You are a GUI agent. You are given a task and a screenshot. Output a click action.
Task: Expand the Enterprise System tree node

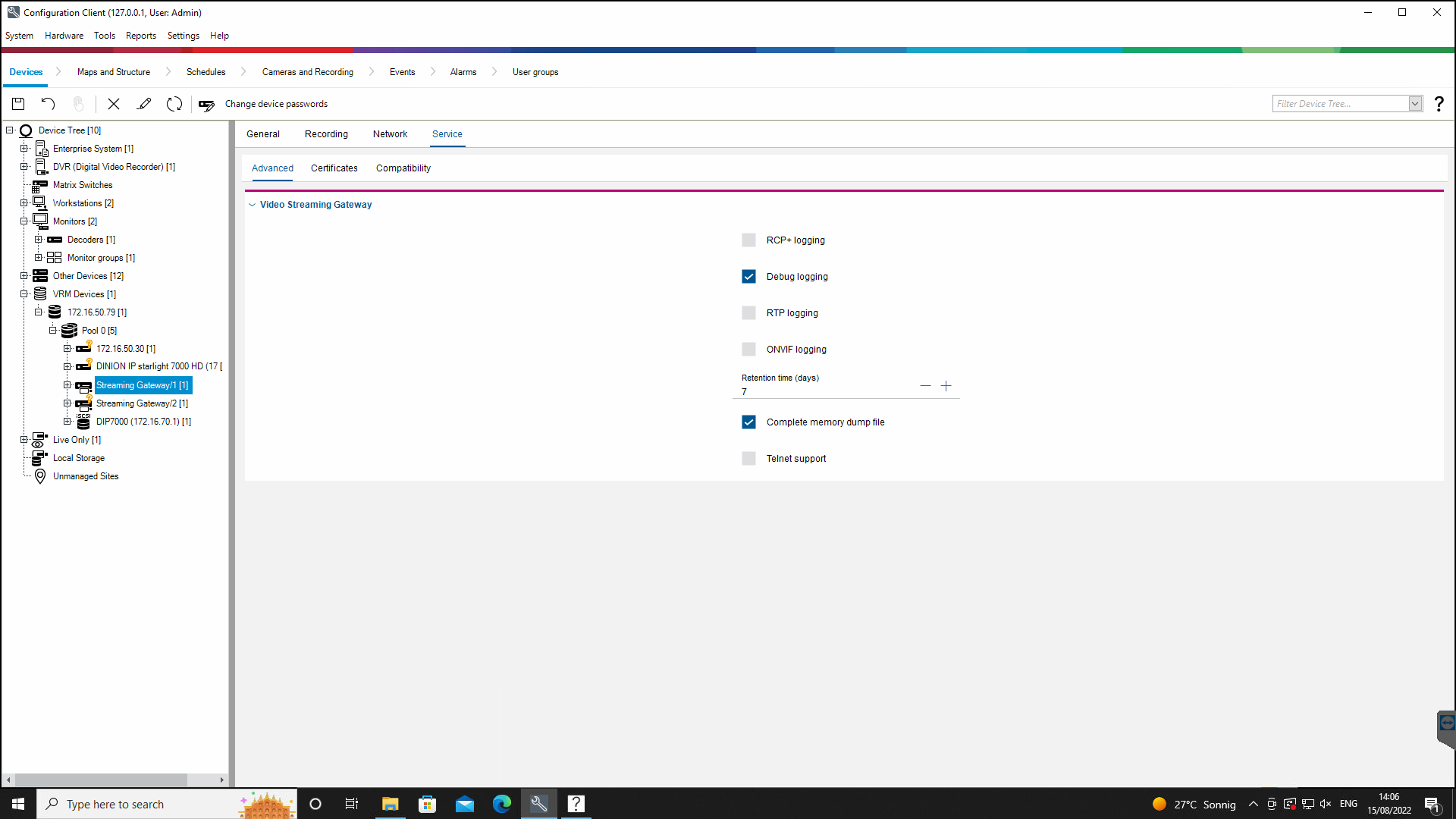(x=24, y=149)
